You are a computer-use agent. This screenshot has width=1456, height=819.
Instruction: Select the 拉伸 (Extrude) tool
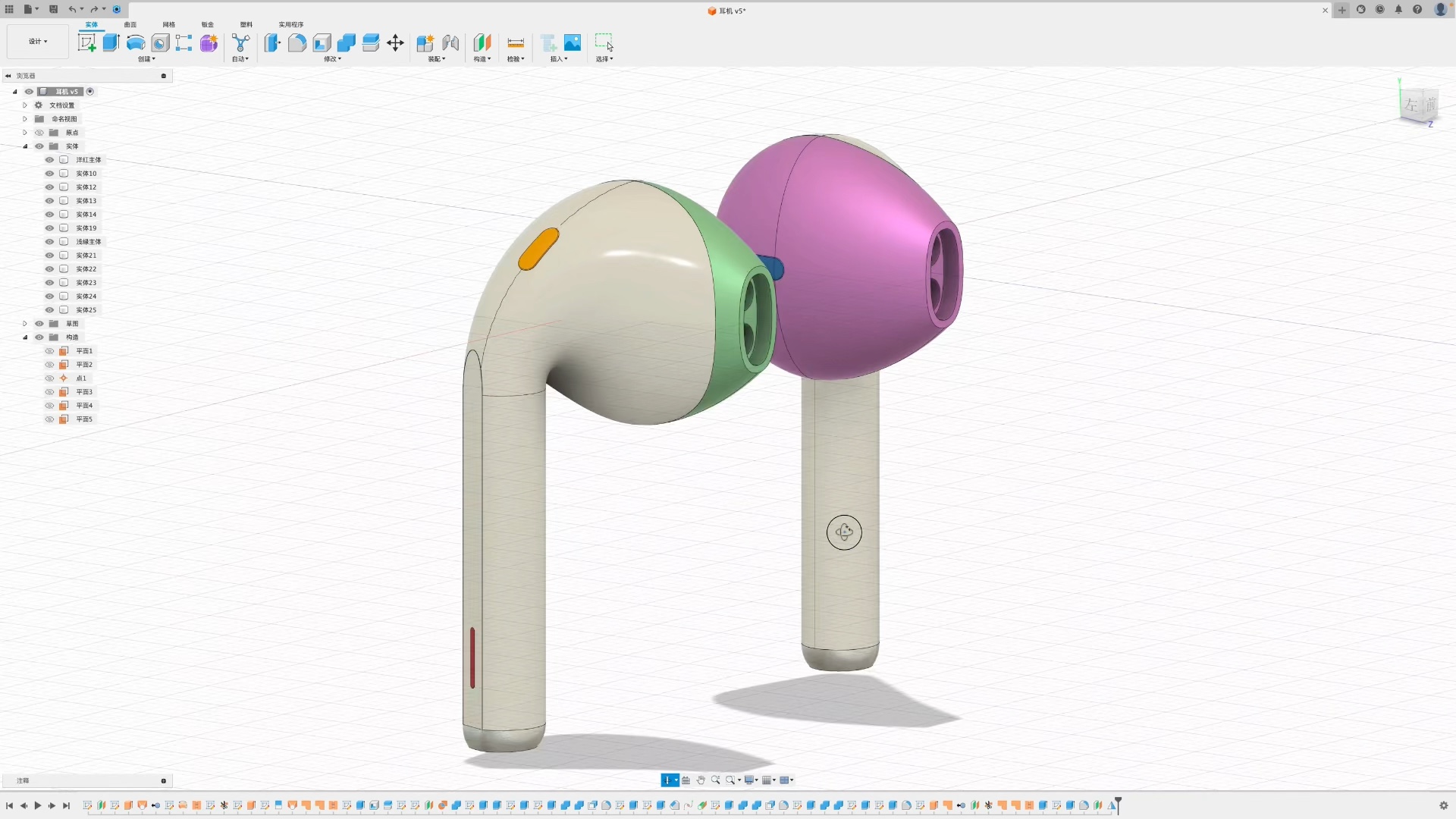pyautogui.click(x=111, y=42)
